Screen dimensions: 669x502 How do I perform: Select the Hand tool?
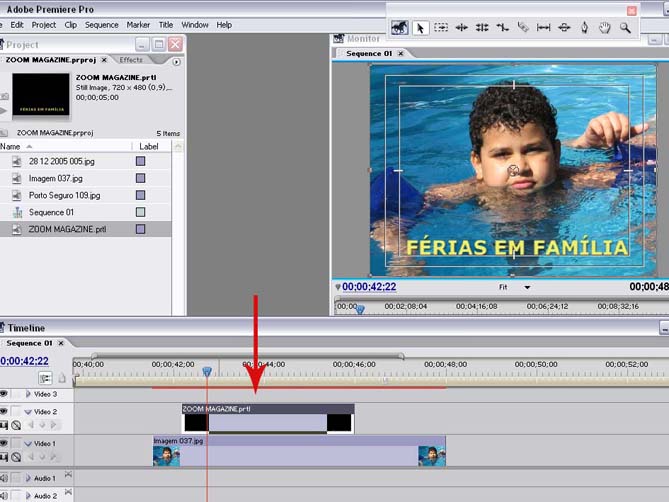pos(605,28)
